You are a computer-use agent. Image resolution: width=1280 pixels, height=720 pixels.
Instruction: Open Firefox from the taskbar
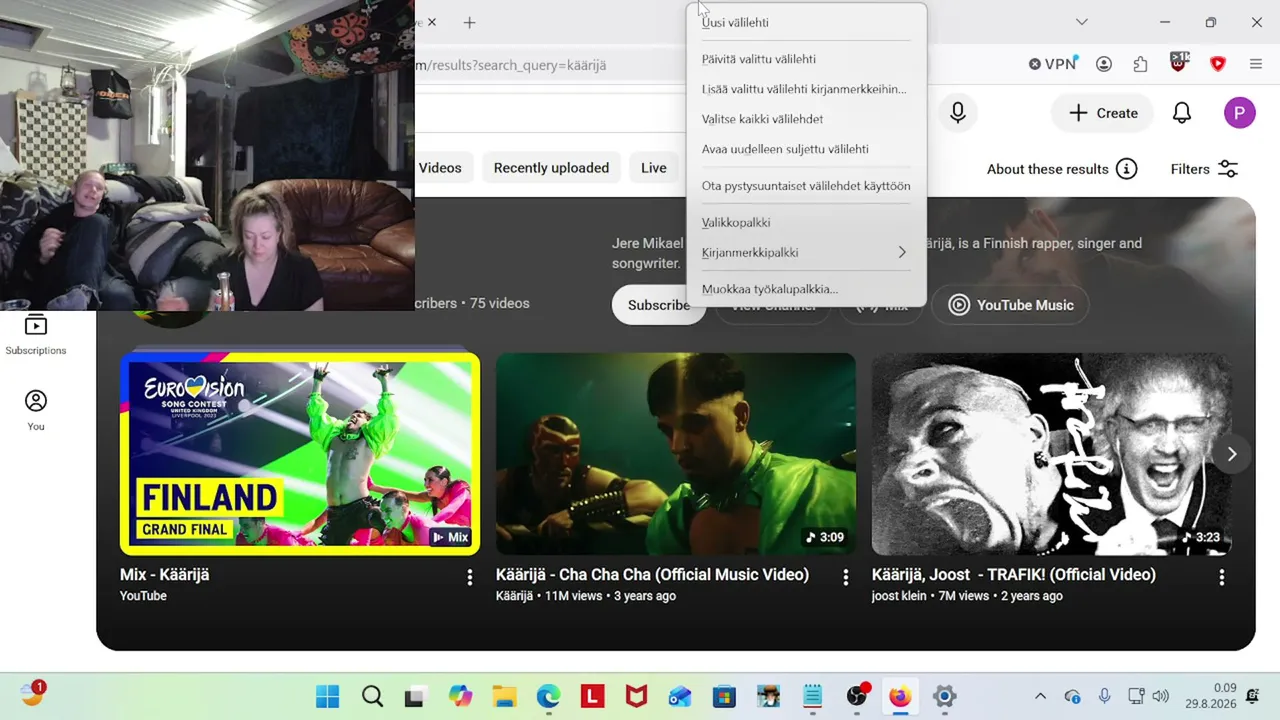(x=901, y=696)
